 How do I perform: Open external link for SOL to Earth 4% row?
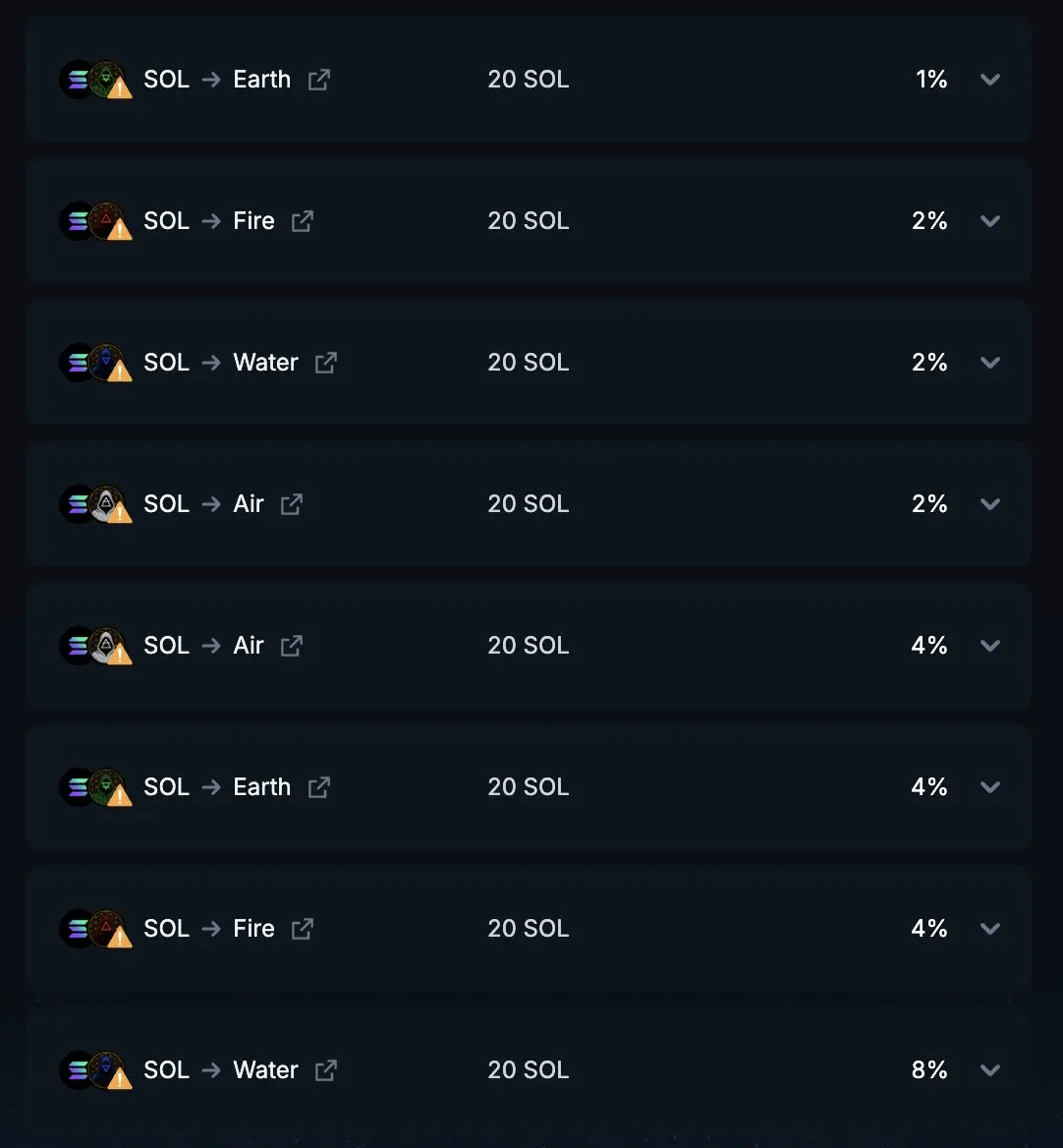pos(319,787)
